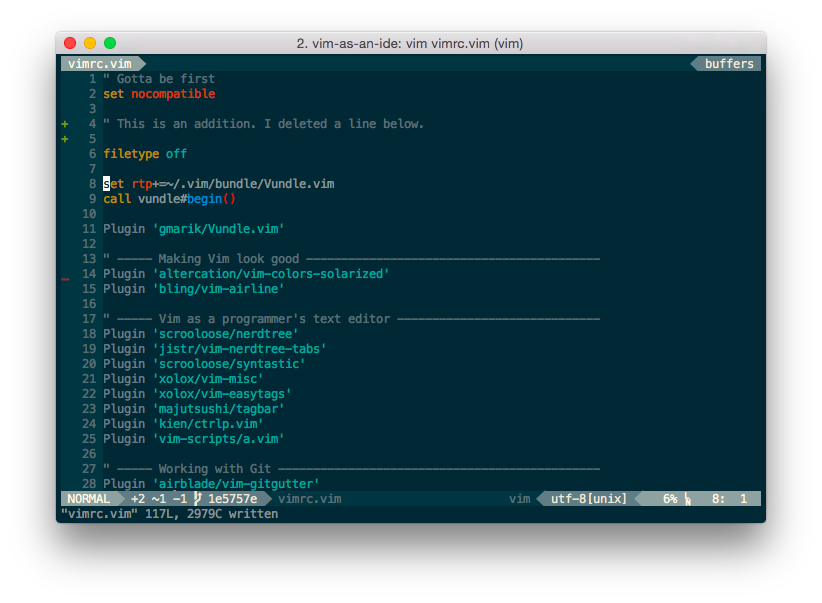Click the 'gmarik/Vundle.vim' plugin string
The height and width of the screenshot is (603, 822).
tap(219, 229)
